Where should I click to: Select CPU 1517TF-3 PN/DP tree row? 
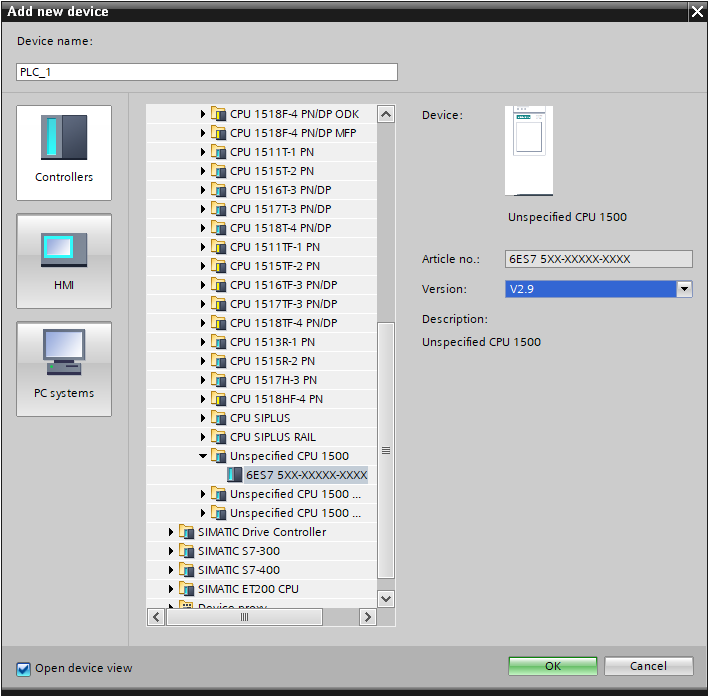262,303
